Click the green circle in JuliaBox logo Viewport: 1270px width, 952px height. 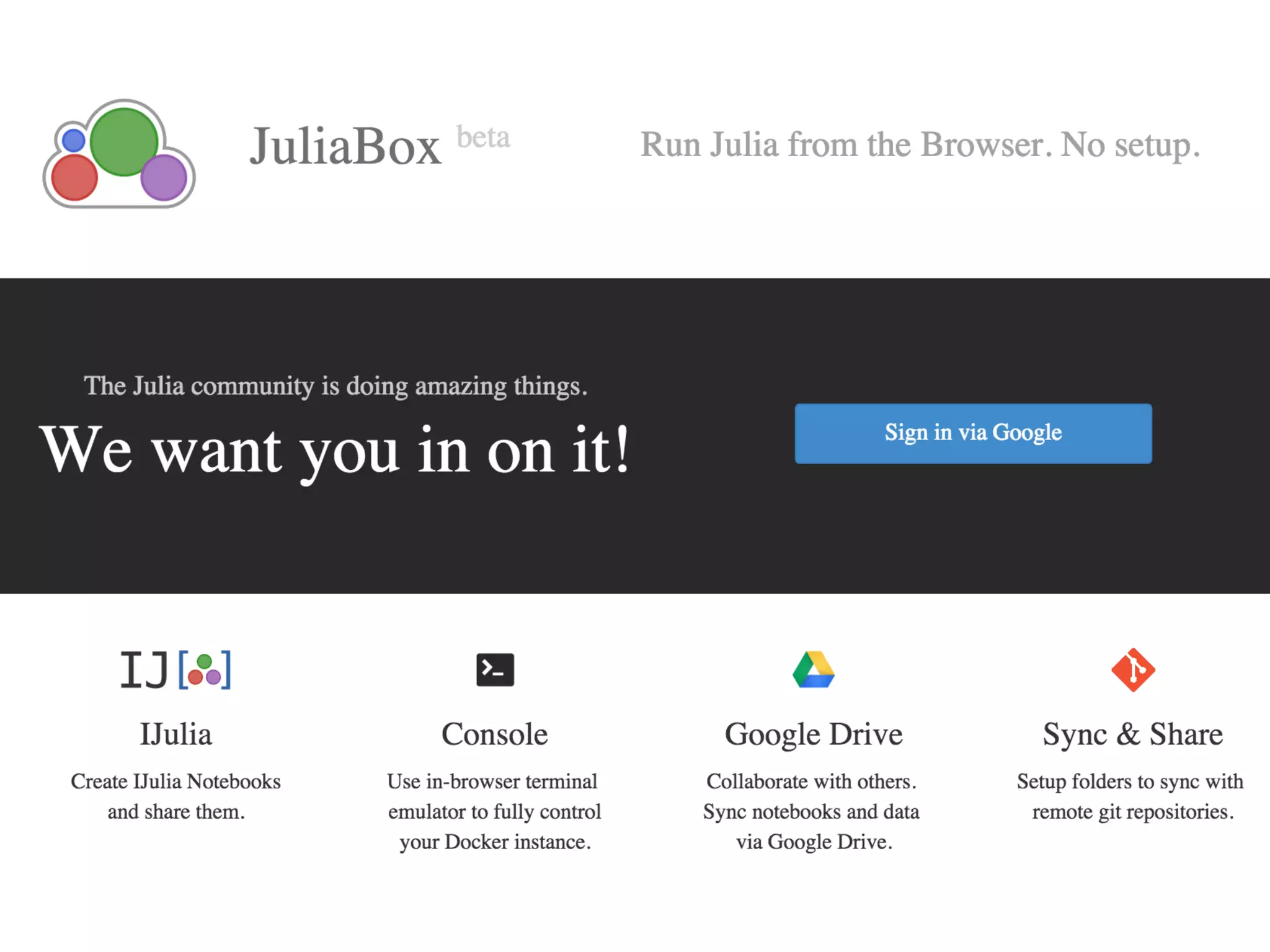coord(124,141)
